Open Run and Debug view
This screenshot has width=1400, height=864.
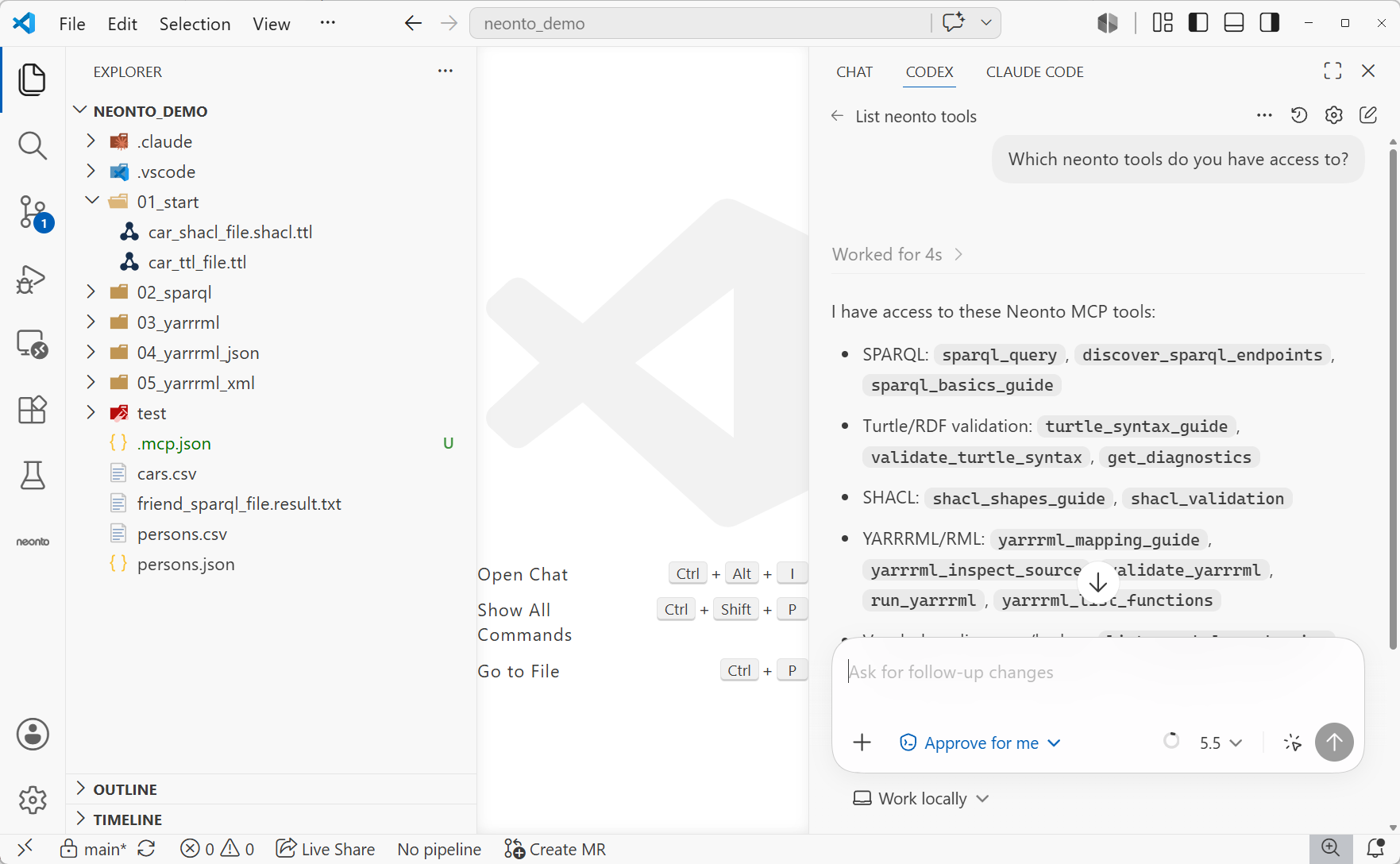point(33,279)
